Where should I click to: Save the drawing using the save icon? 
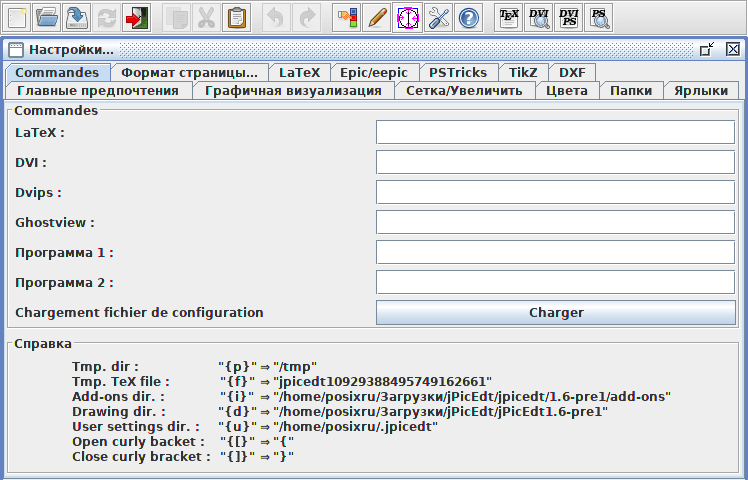pyautogui.click(x=77, y=18)
